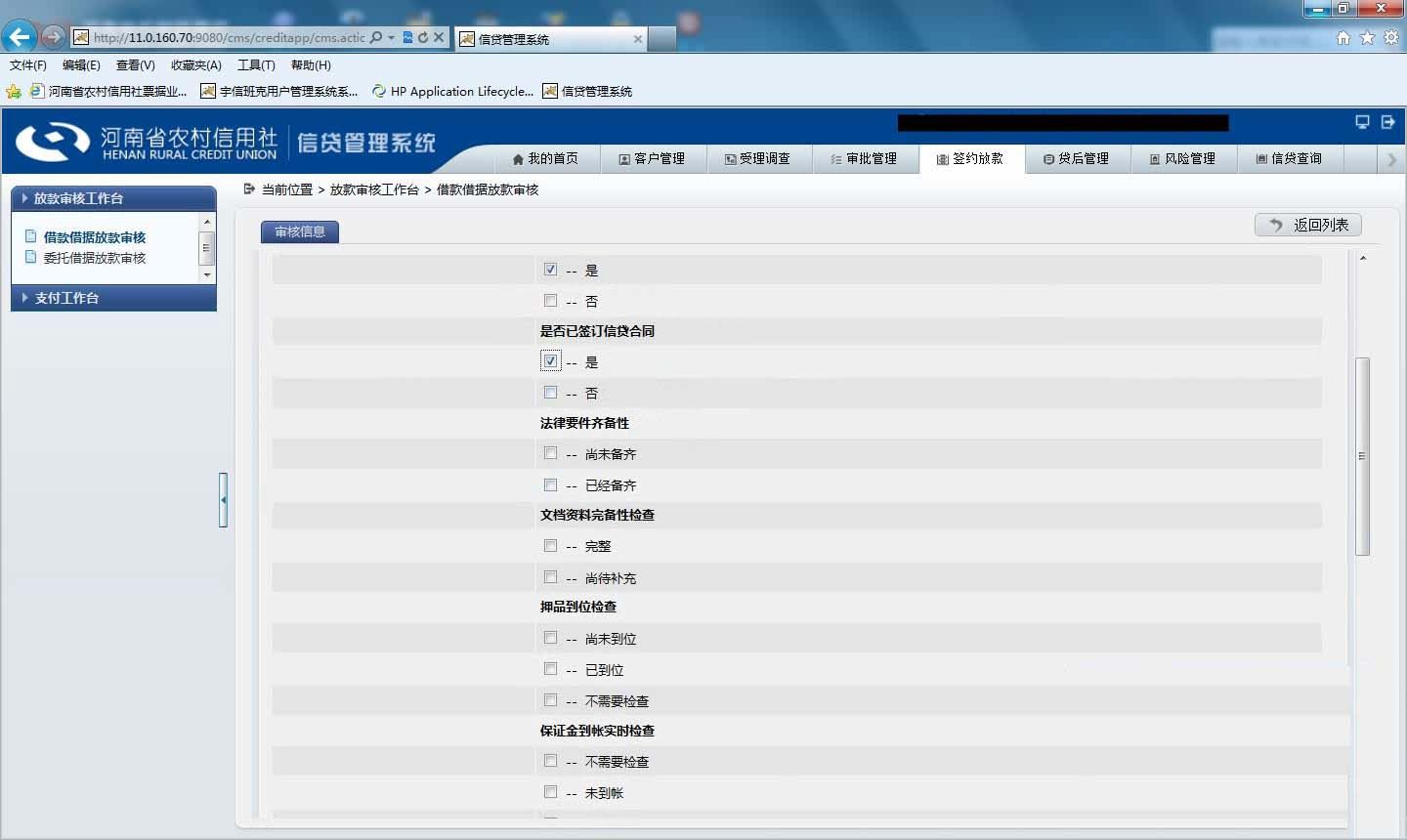Switch to the 我的首页 tab

545,158
